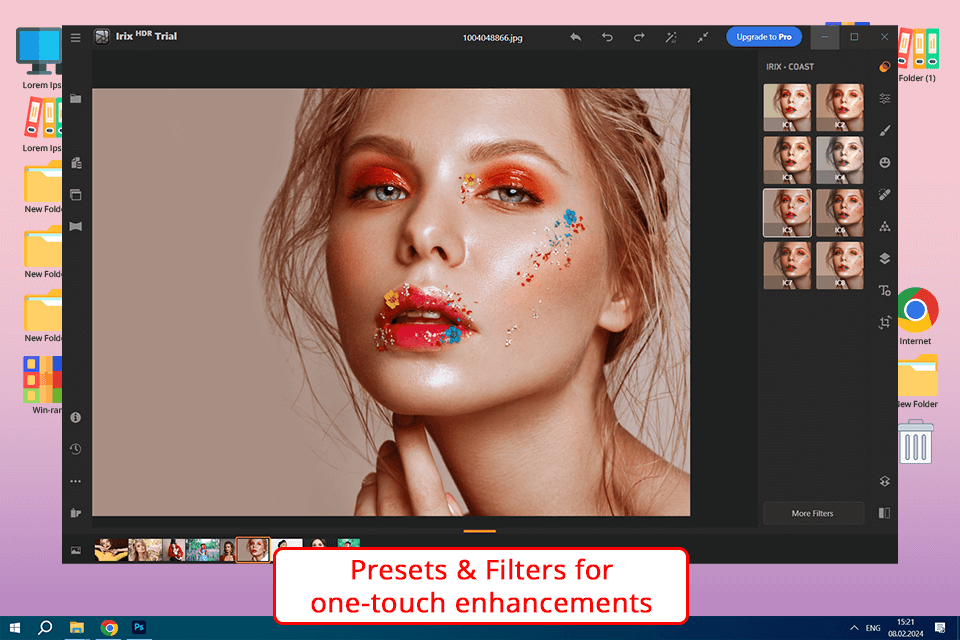Open the hamburger menu in Irix HDR
Screen dimensions: 960x640
tap(76, 38)
